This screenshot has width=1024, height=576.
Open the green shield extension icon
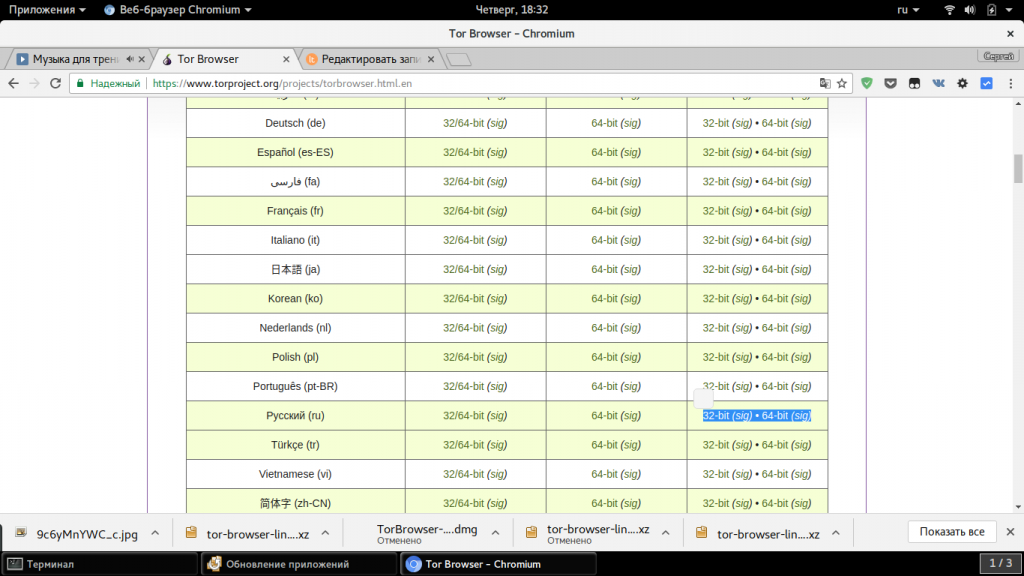point(867,84)
